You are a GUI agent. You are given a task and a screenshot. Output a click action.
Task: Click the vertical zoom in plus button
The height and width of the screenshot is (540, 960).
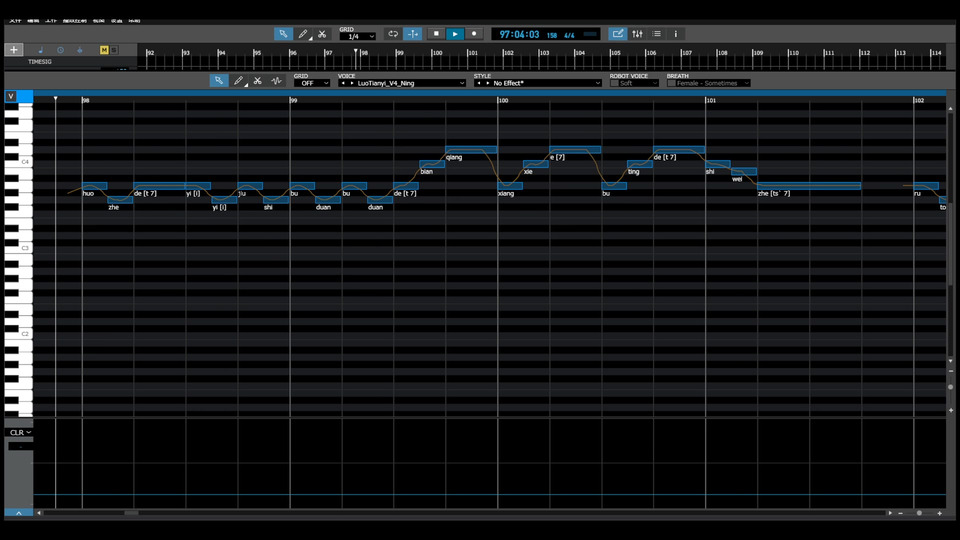click(x=951, y=410)
